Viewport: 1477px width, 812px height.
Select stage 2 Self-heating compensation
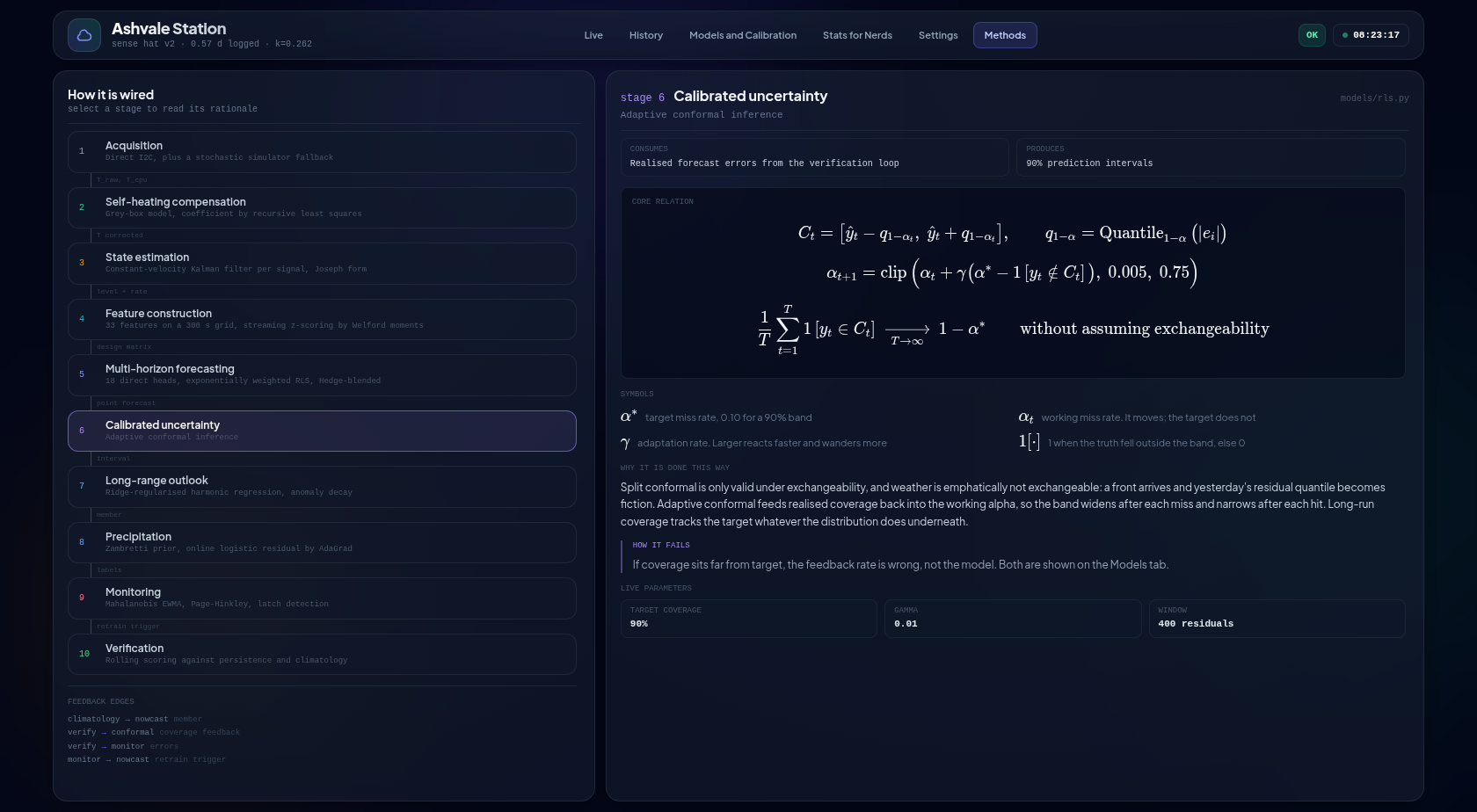tap(322, 207)
